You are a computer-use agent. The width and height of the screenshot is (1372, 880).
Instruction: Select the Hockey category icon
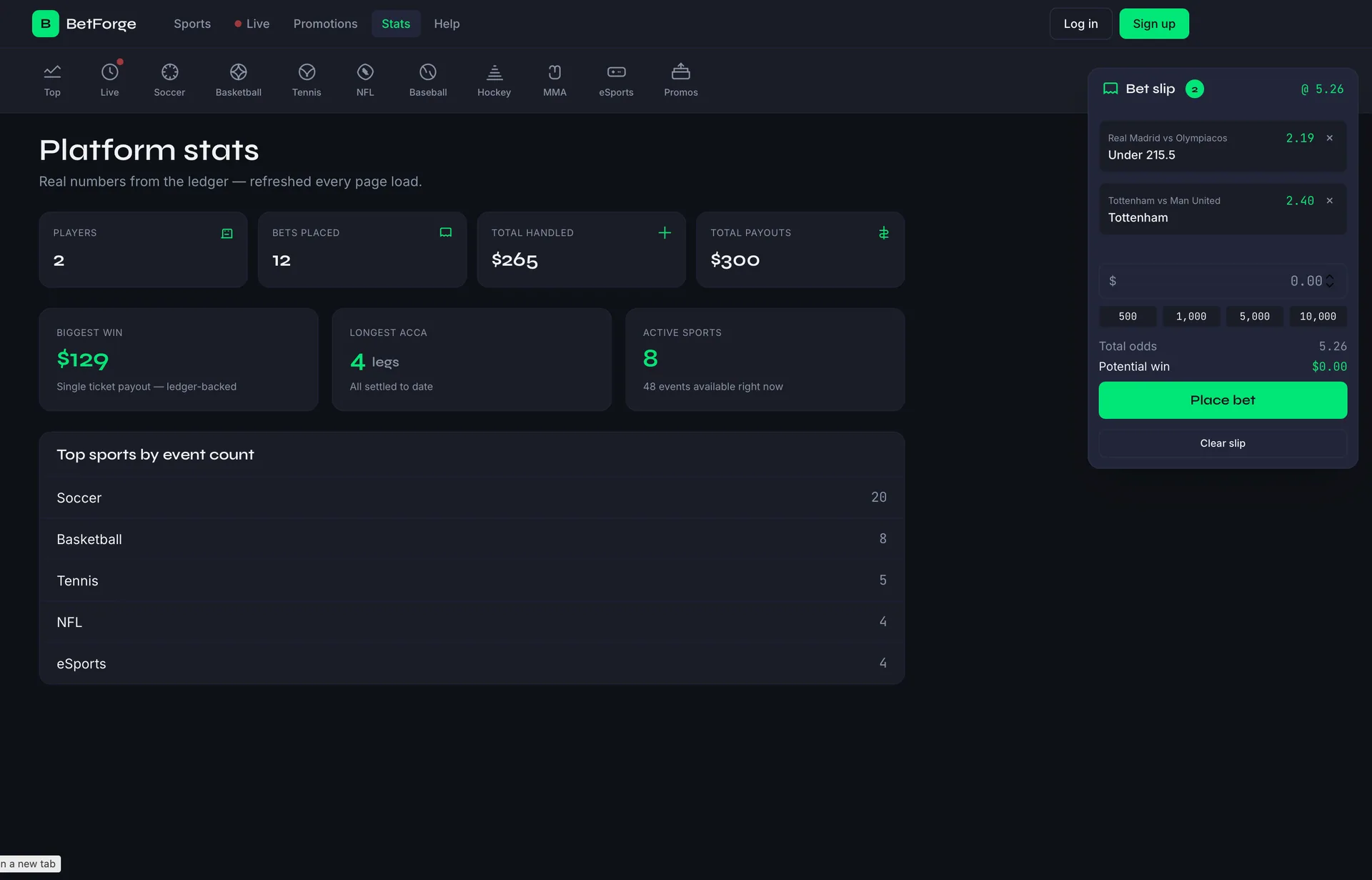click(x=494, y=72)
